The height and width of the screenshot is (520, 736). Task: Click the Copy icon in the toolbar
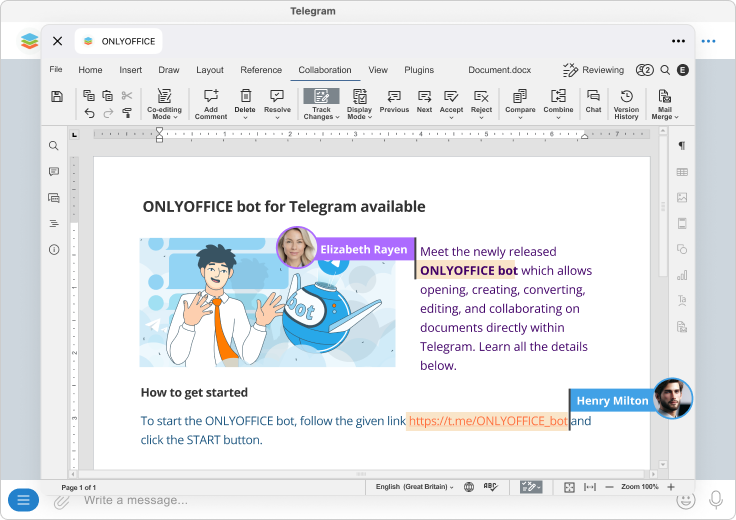89,95
